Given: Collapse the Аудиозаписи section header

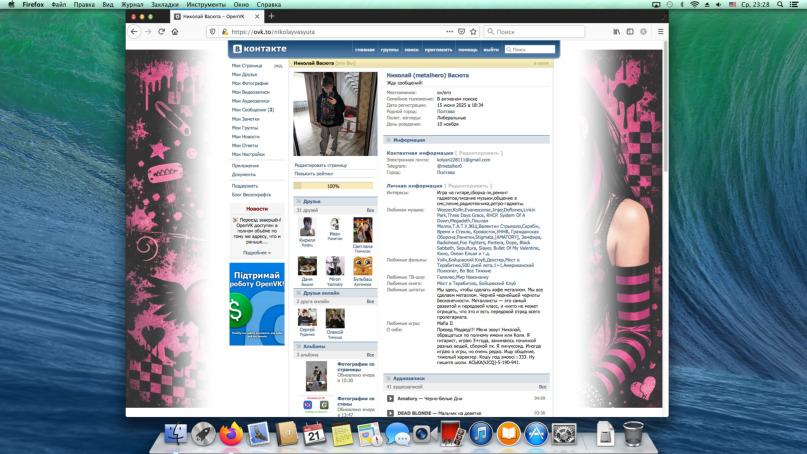Looking at the screenshot, I should pyautogui.click(x=466, y=378).
